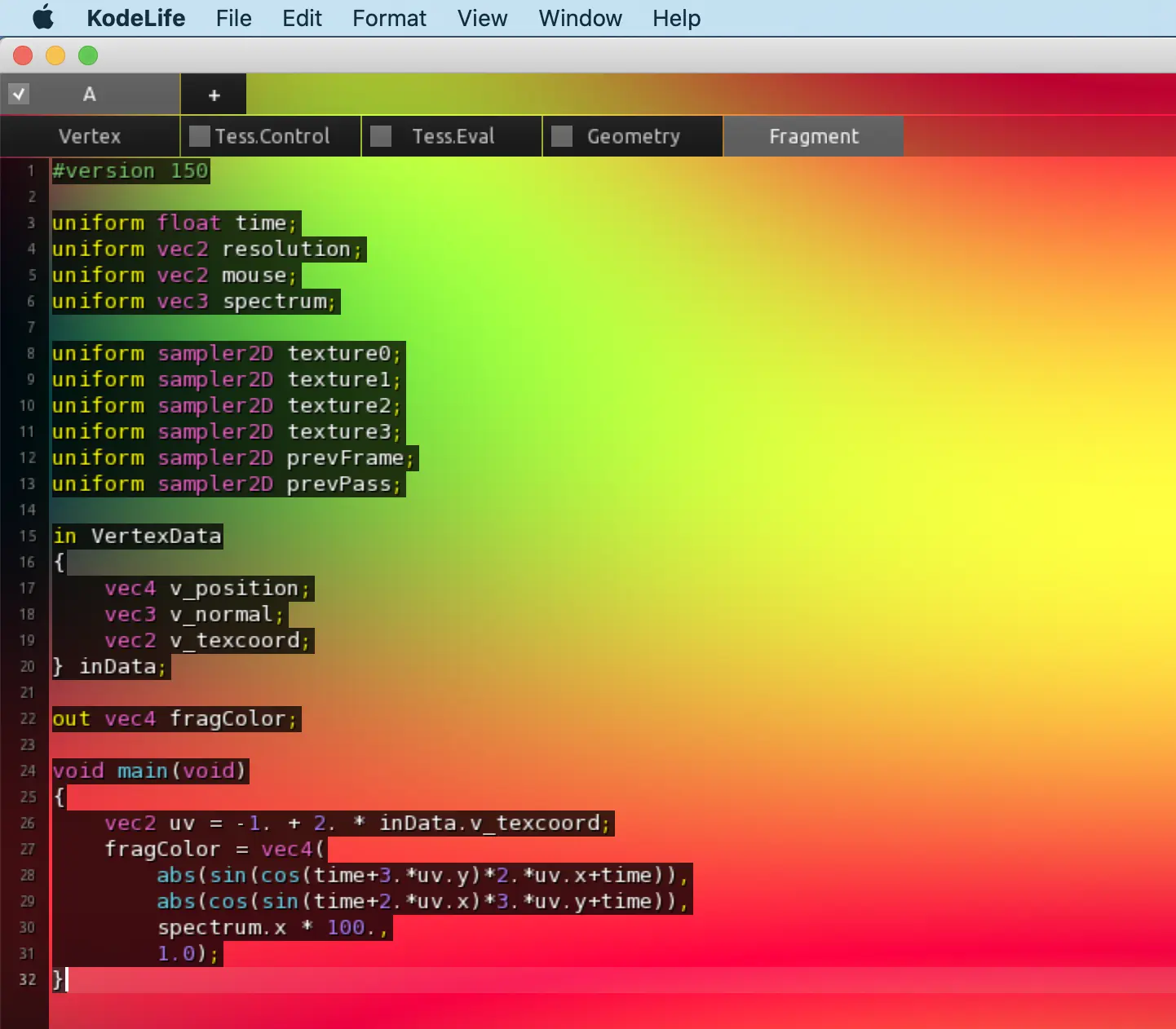Viewport: 1176px width, 1029px height.
Task: Open the Geometry tab
Action: click(634, 136)
